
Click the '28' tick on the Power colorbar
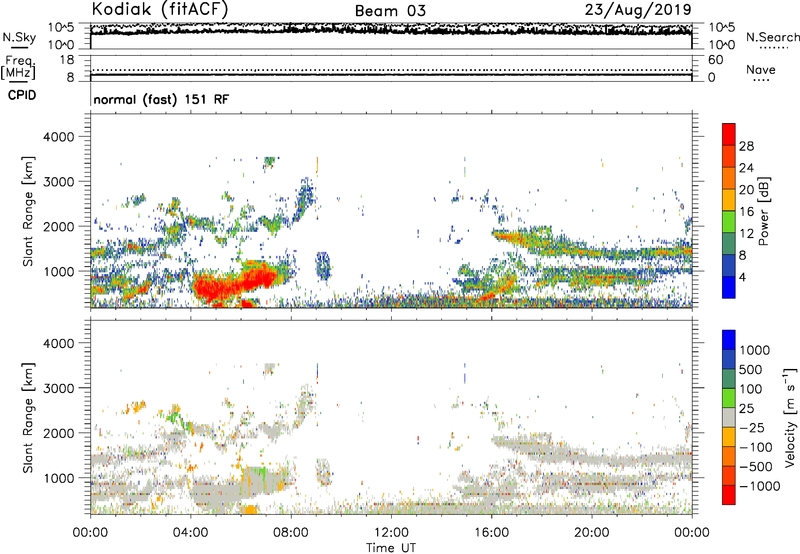(746, 146)
